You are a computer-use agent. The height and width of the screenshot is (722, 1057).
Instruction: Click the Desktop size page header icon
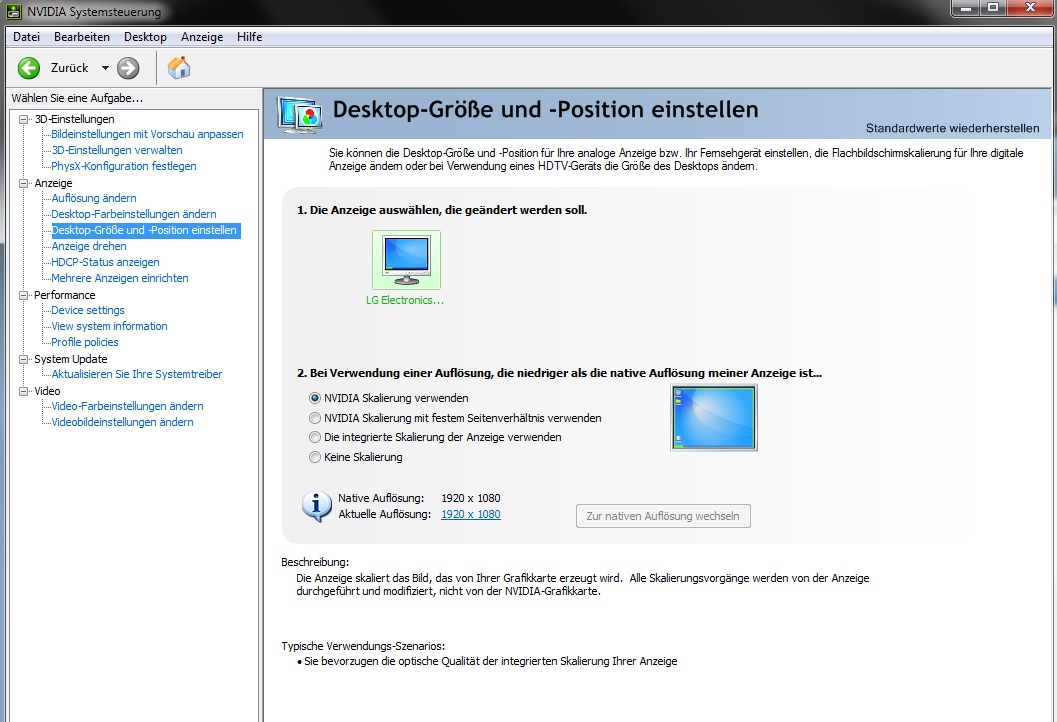(300, 116)
